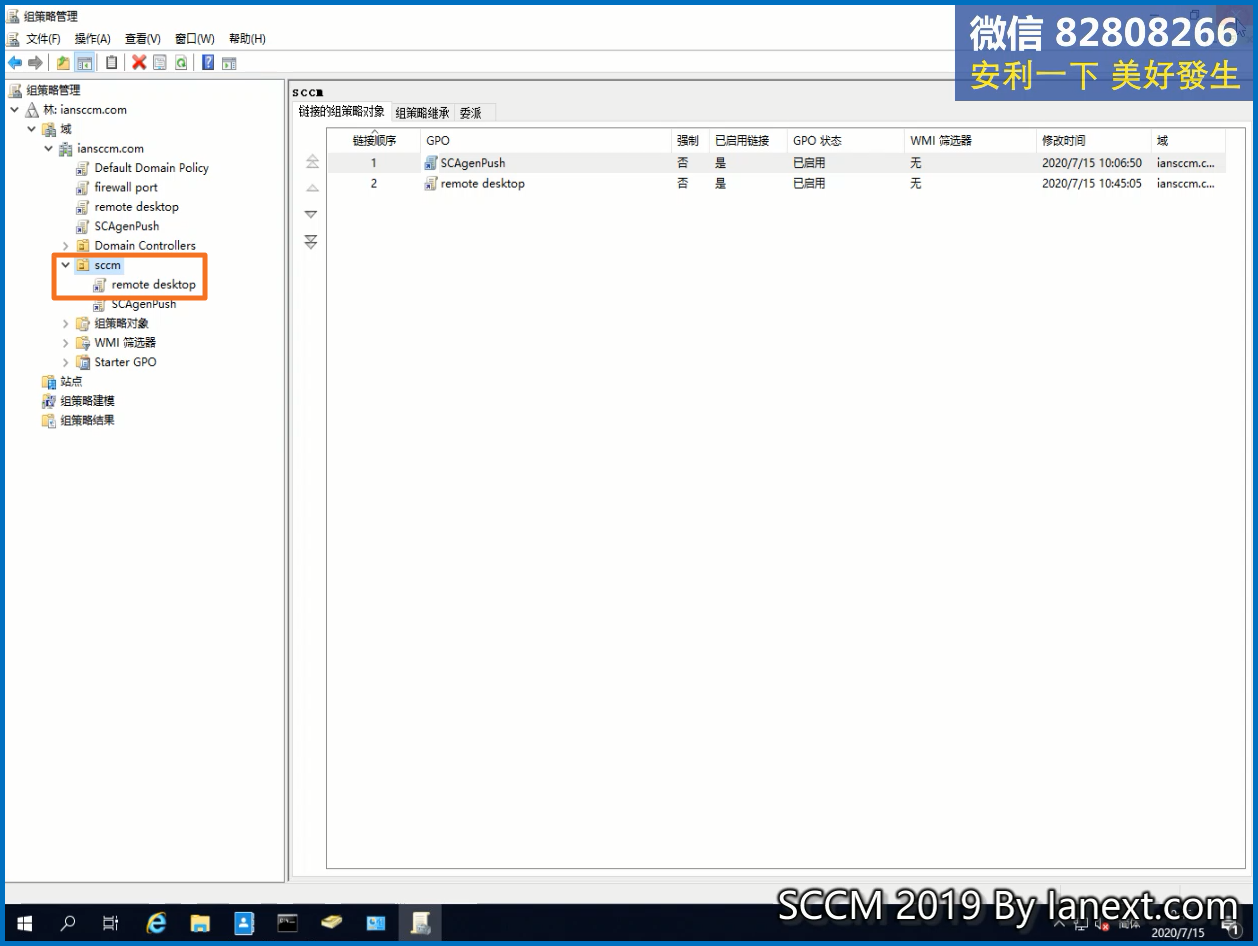
Task: Select SCAgenPush directly under the iansccm.com domain
Action: click(126, 226)
